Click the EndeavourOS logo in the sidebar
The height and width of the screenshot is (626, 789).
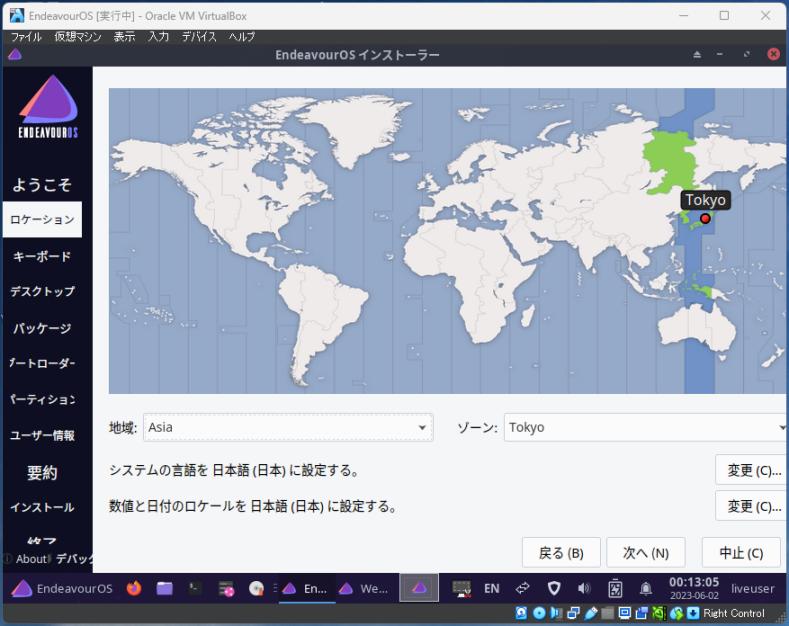coord(48,106)
